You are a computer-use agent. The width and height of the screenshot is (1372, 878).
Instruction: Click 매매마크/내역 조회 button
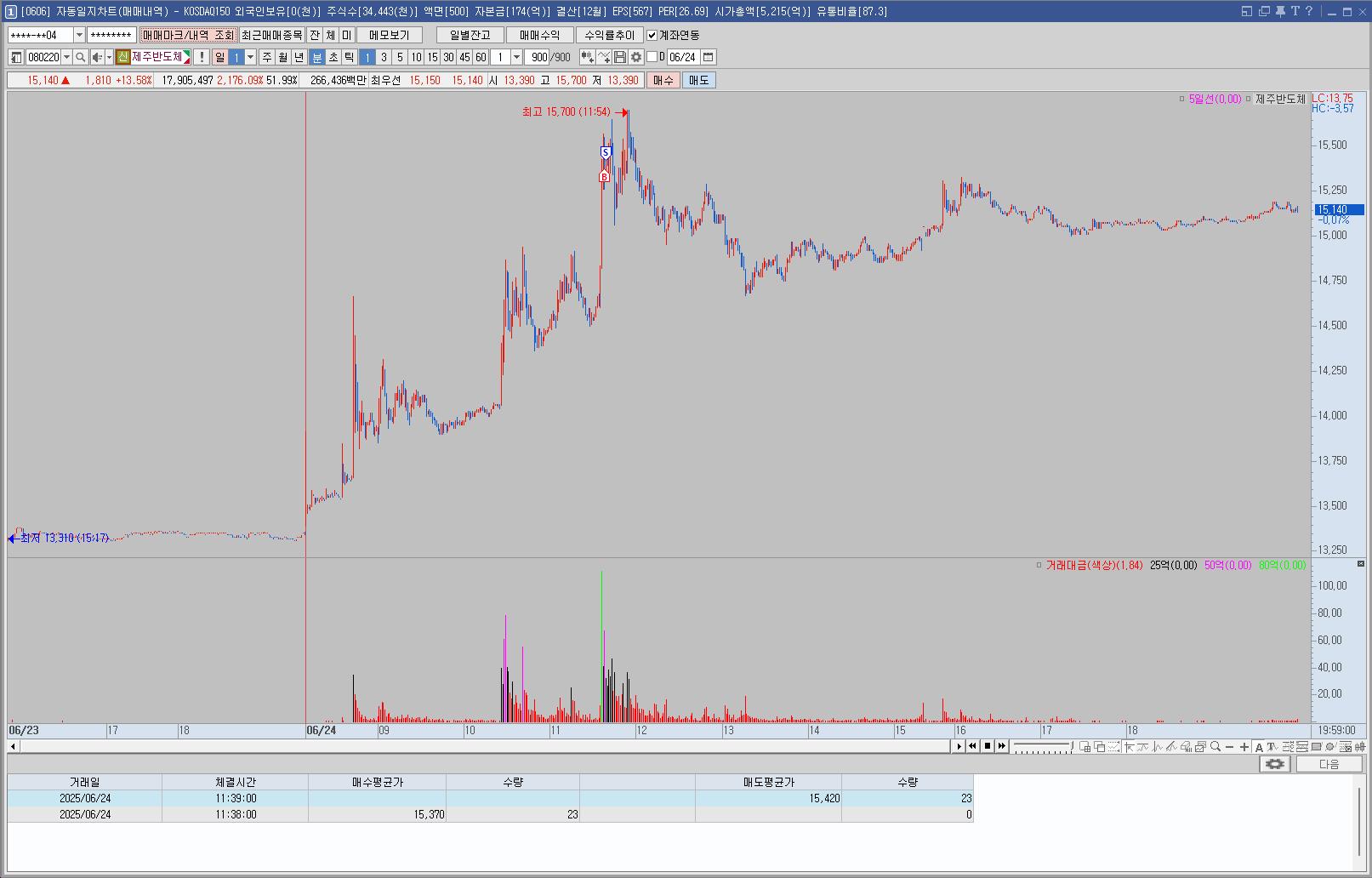tap(188, 35)
